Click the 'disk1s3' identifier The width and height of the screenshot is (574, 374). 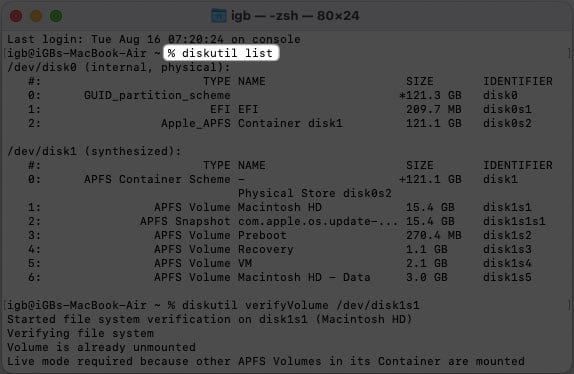coord(507,250)
